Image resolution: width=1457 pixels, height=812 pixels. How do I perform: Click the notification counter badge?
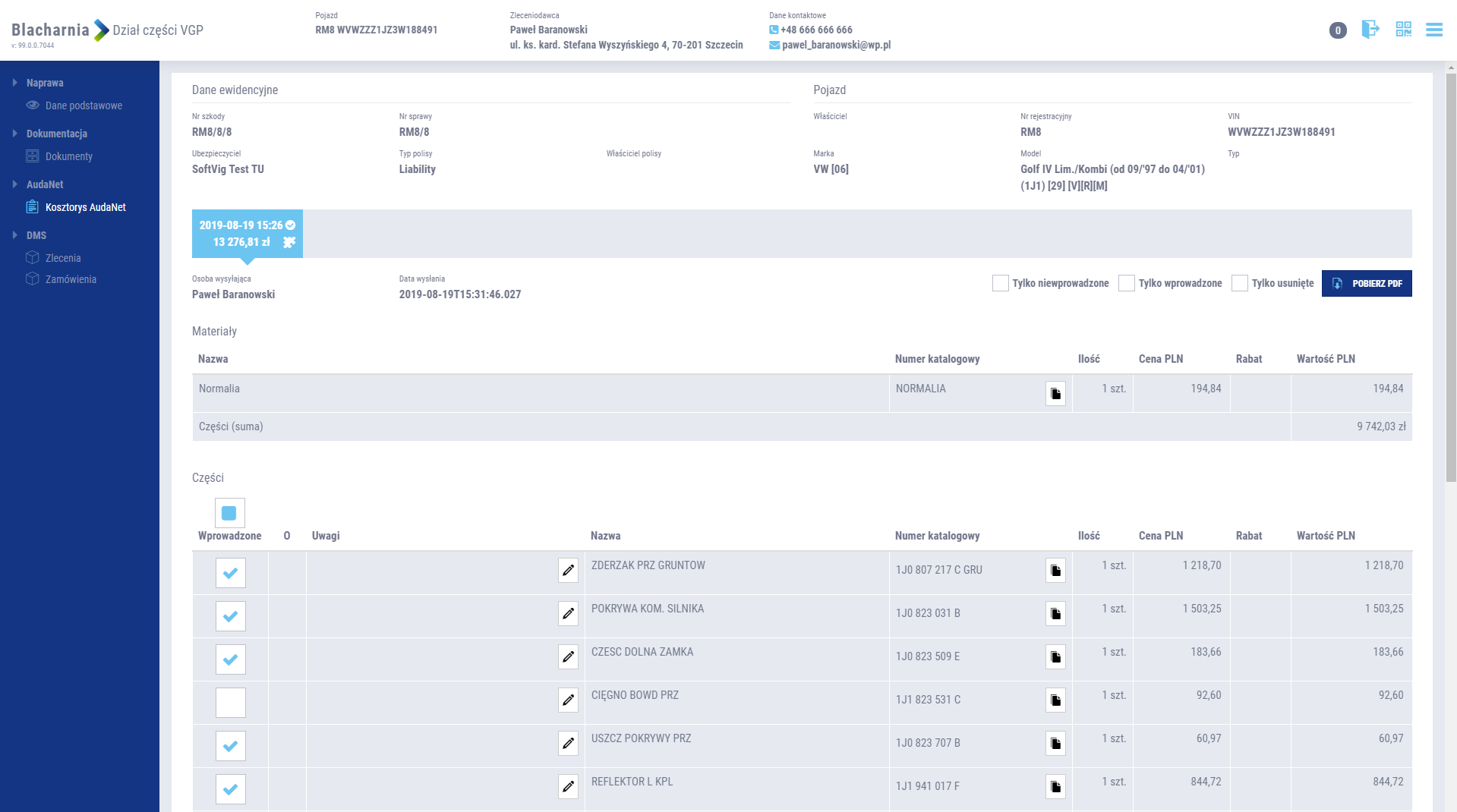(1338, 30)
